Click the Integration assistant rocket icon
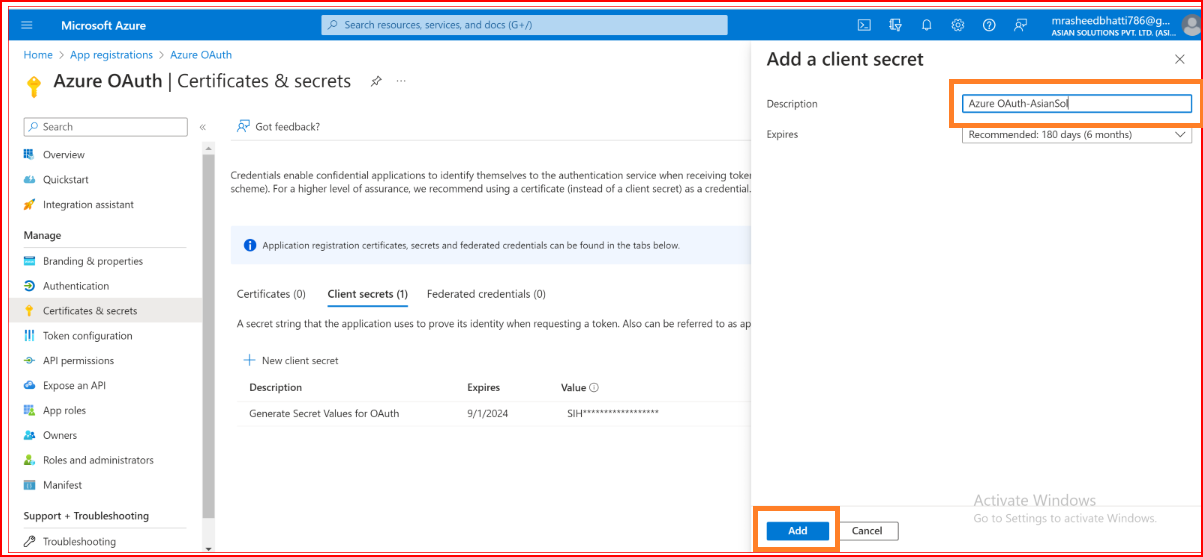Viewport: 1203px width, 557px height. (30, 205)
